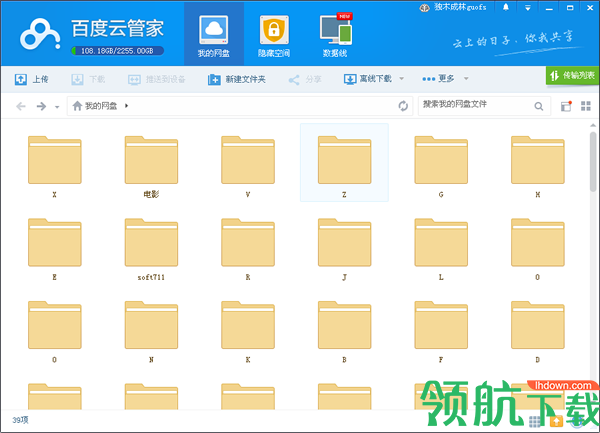Screen dimensions: 600x433
Task: Open navigation history dropdown arrow
Action: [x=57, y=107]
